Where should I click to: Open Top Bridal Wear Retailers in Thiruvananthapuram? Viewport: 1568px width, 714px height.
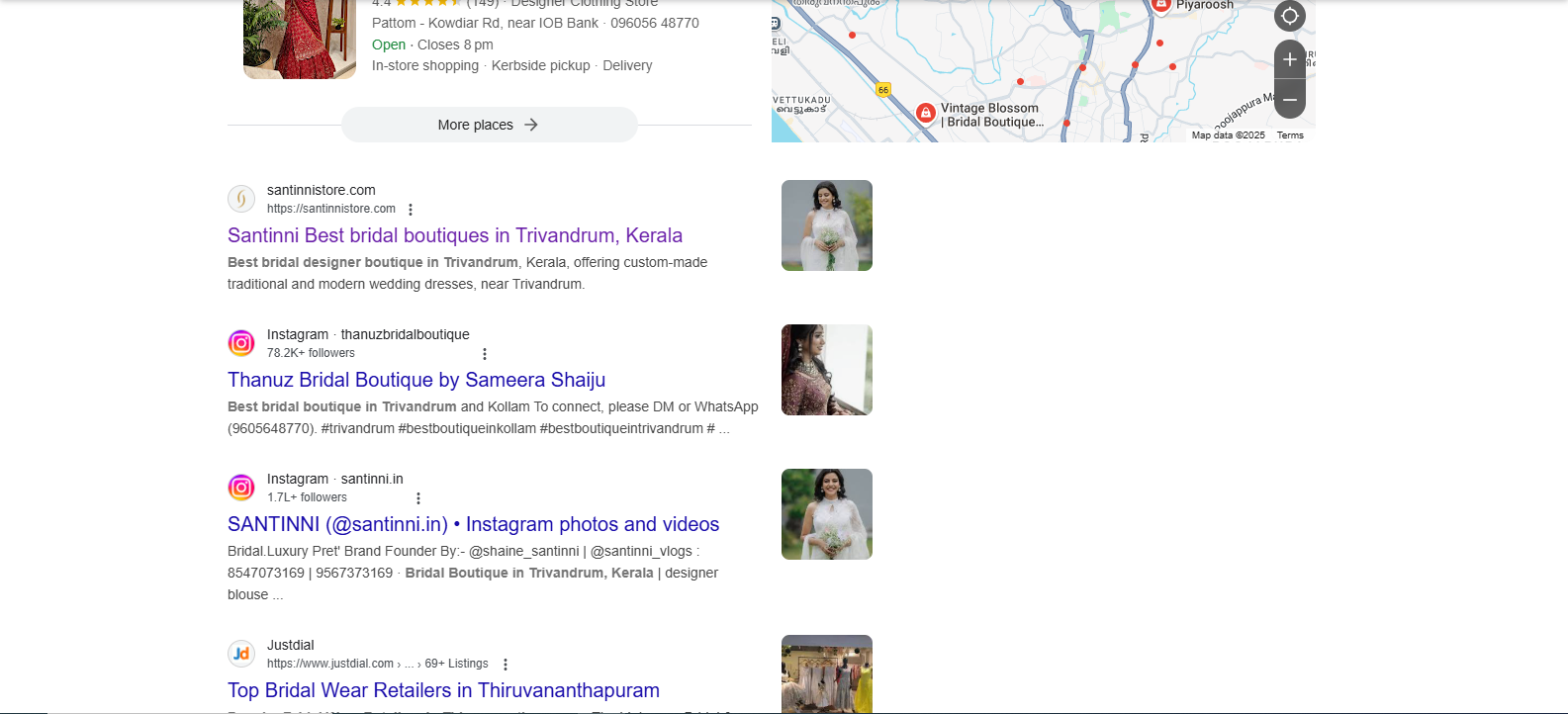pyautogui.click(x=443, y=690)
